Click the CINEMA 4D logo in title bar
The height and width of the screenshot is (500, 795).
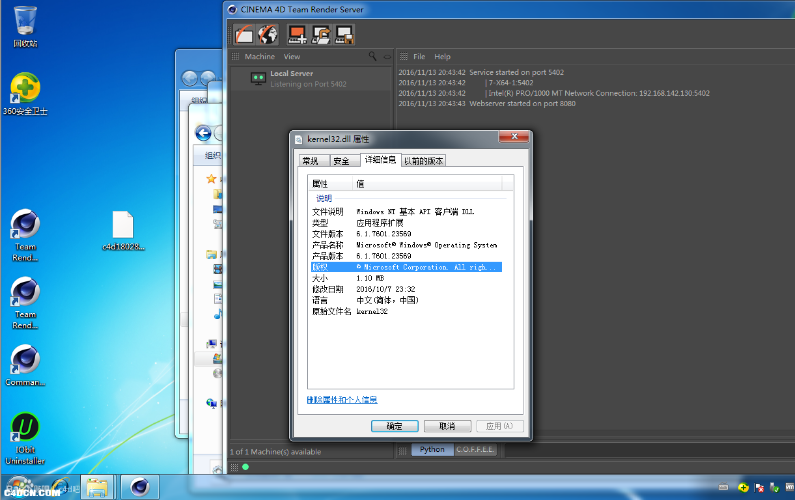click(x=232, y=9)
